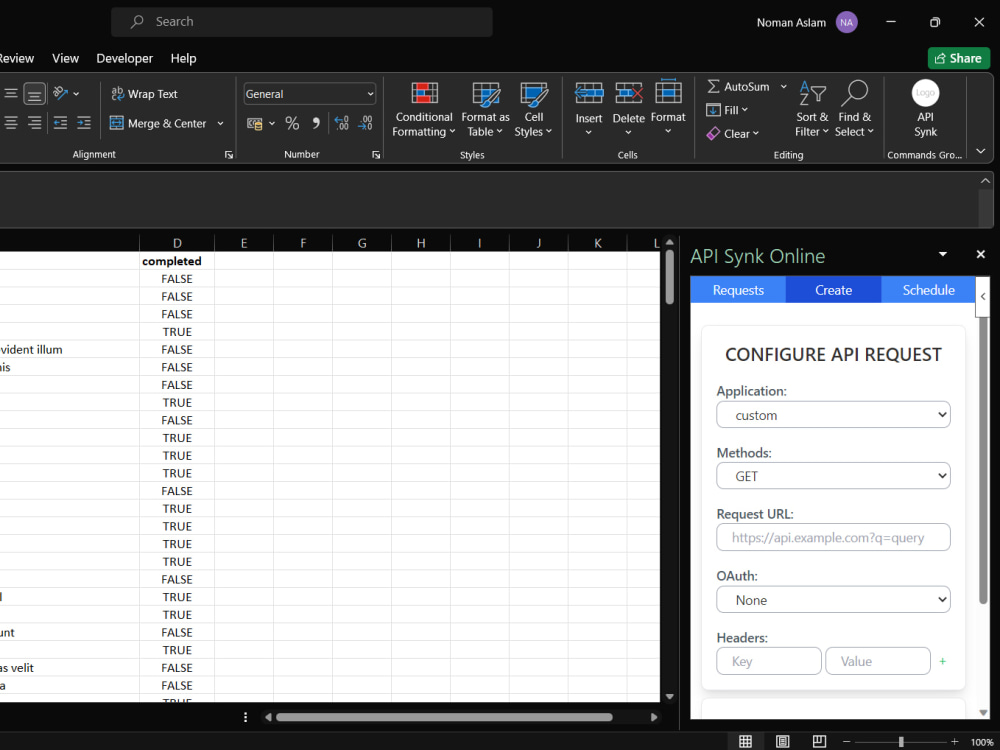Screen dimensions: 1000x750
Task: Select column D header
Action: click(177, 243)
